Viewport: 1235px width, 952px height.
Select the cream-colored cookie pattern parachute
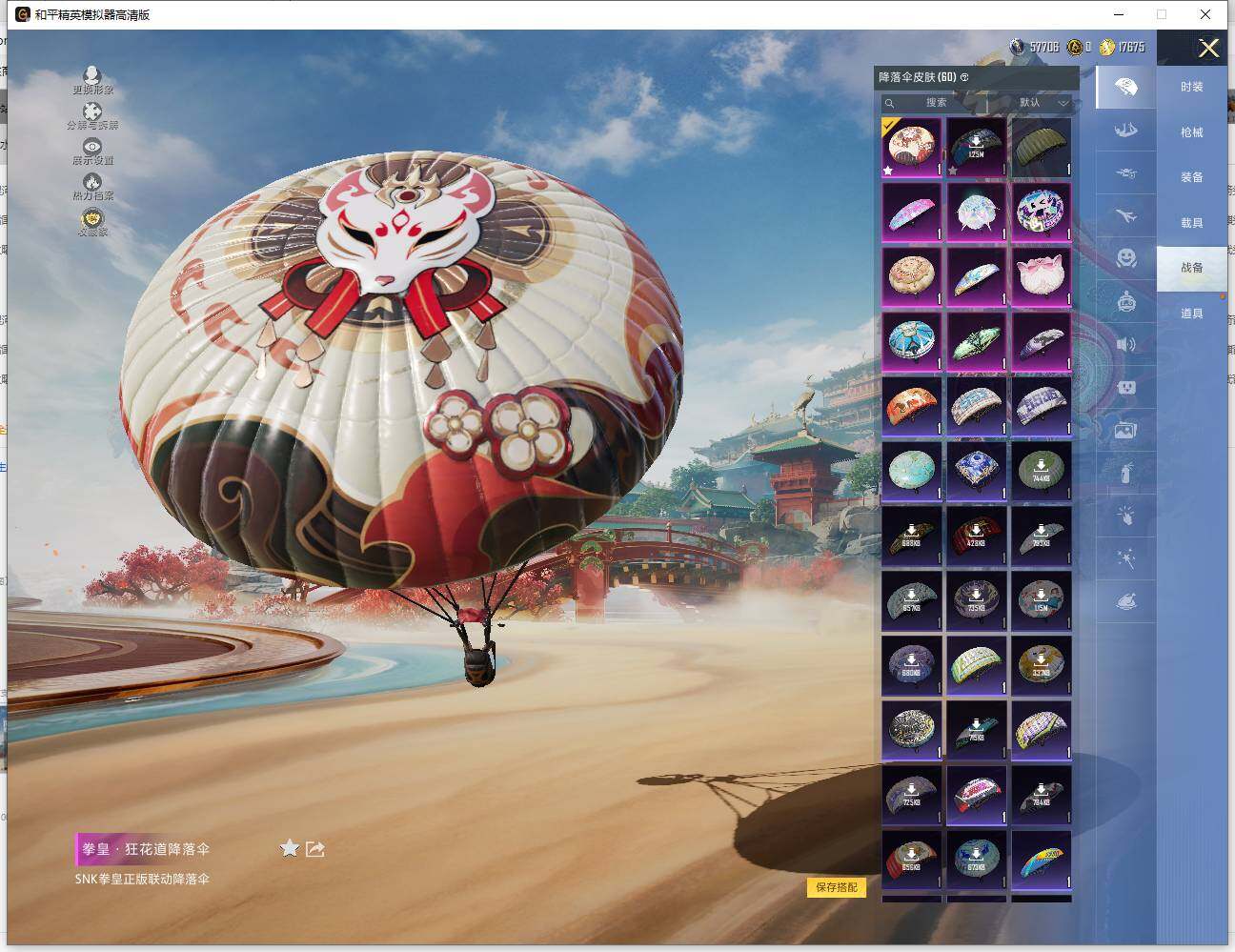(912, 277)
